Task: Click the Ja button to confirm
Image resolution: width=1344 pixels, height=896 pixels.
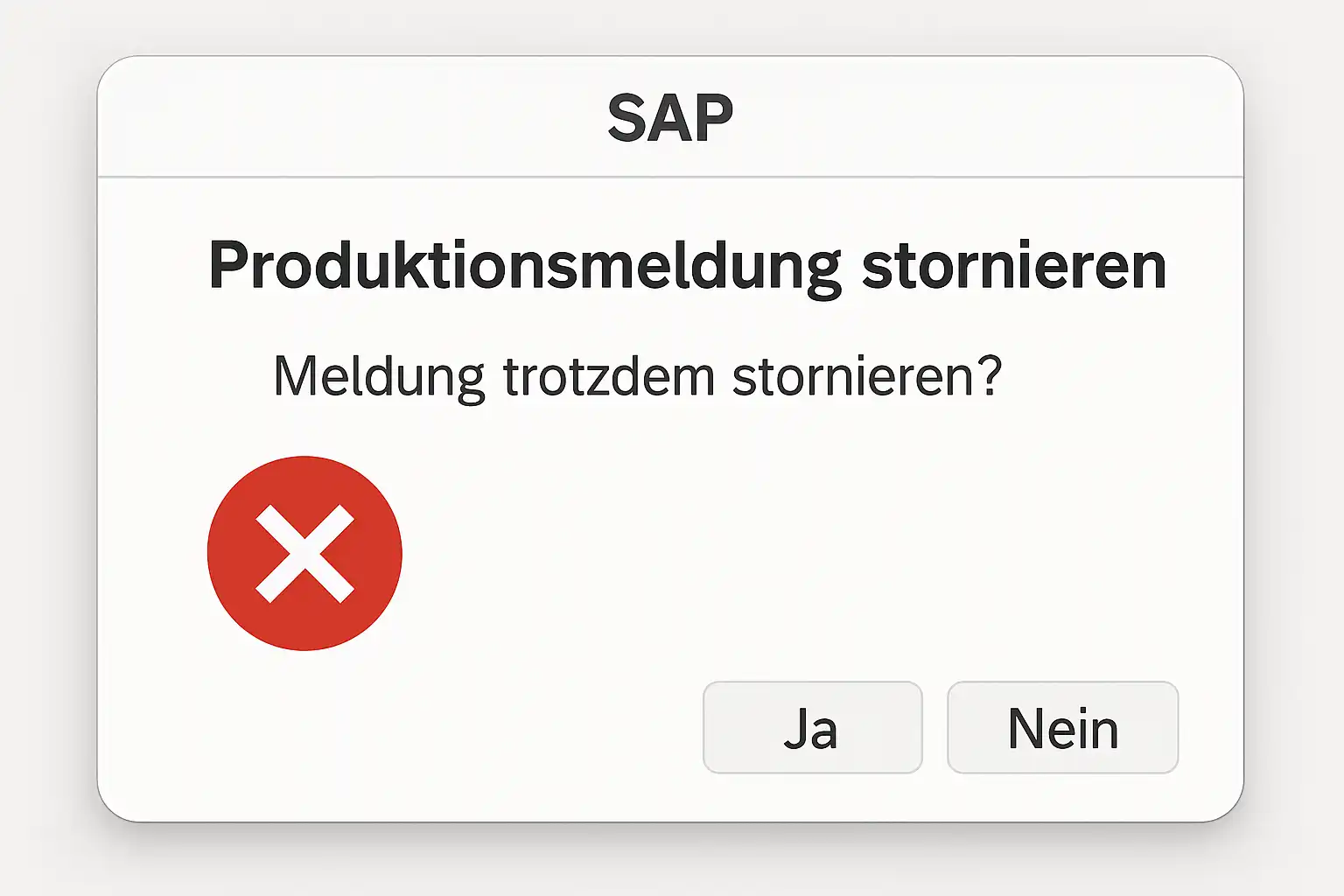Action: 812,728
